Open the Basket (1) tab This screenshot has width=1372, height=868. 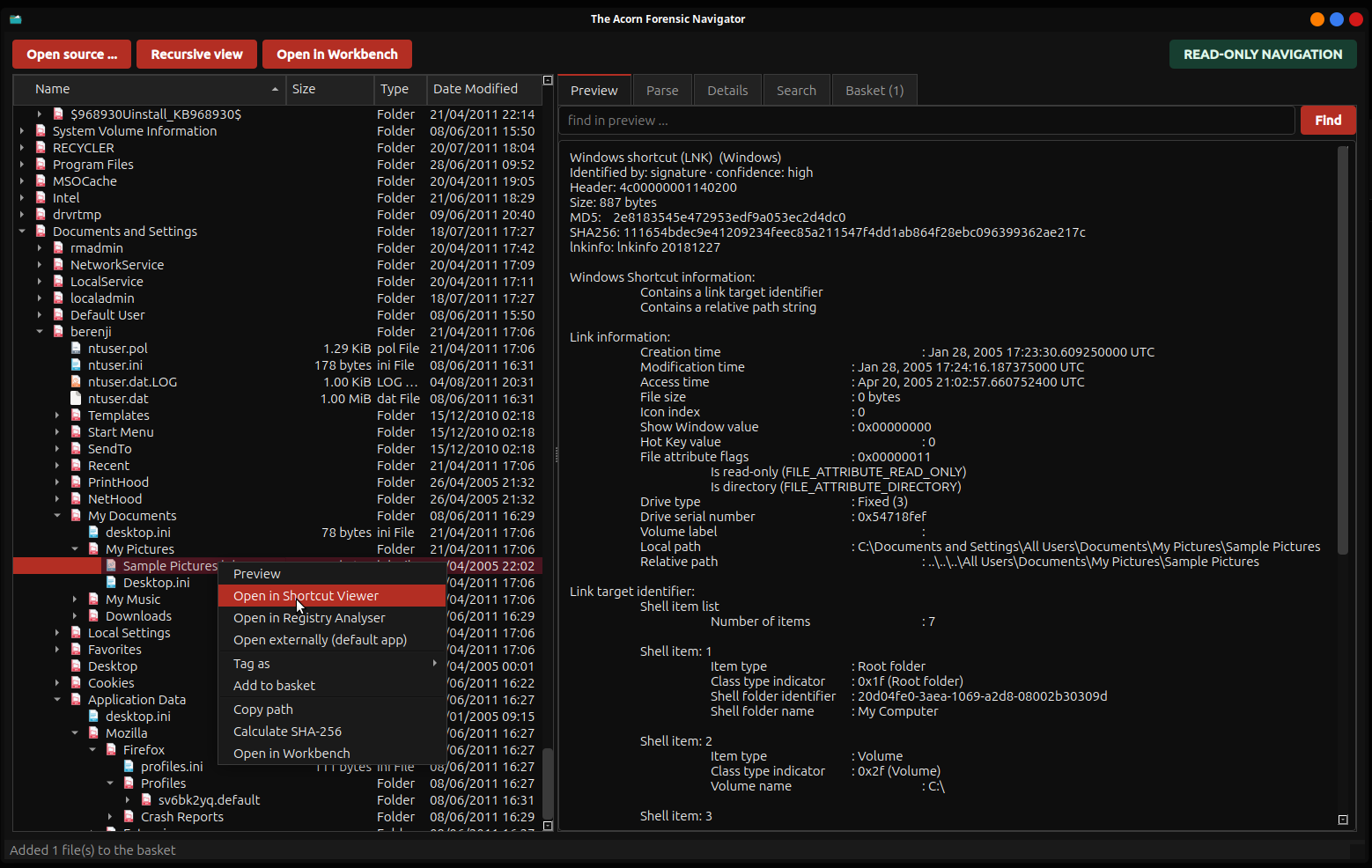point(874,91)
